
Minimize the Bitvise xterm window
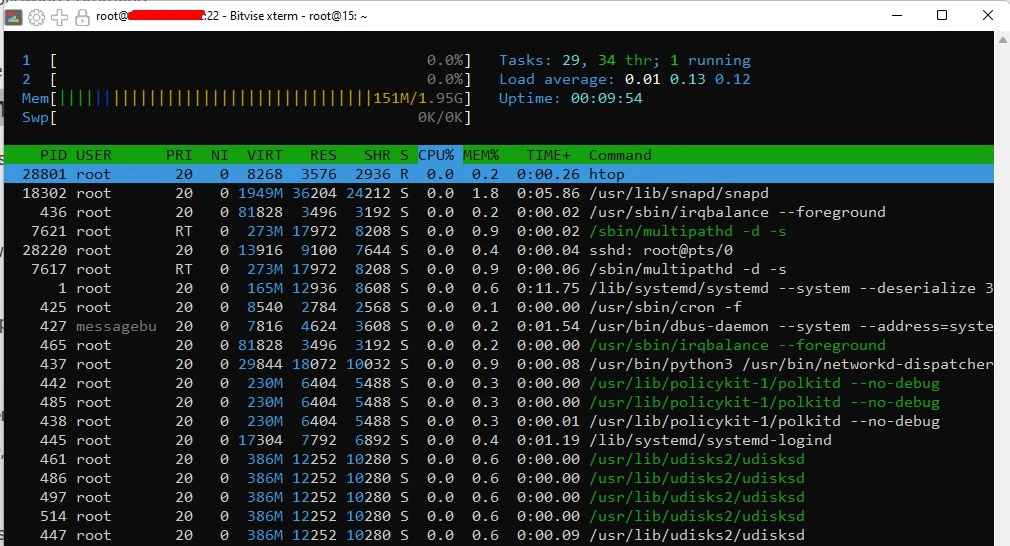pos(897,15)
